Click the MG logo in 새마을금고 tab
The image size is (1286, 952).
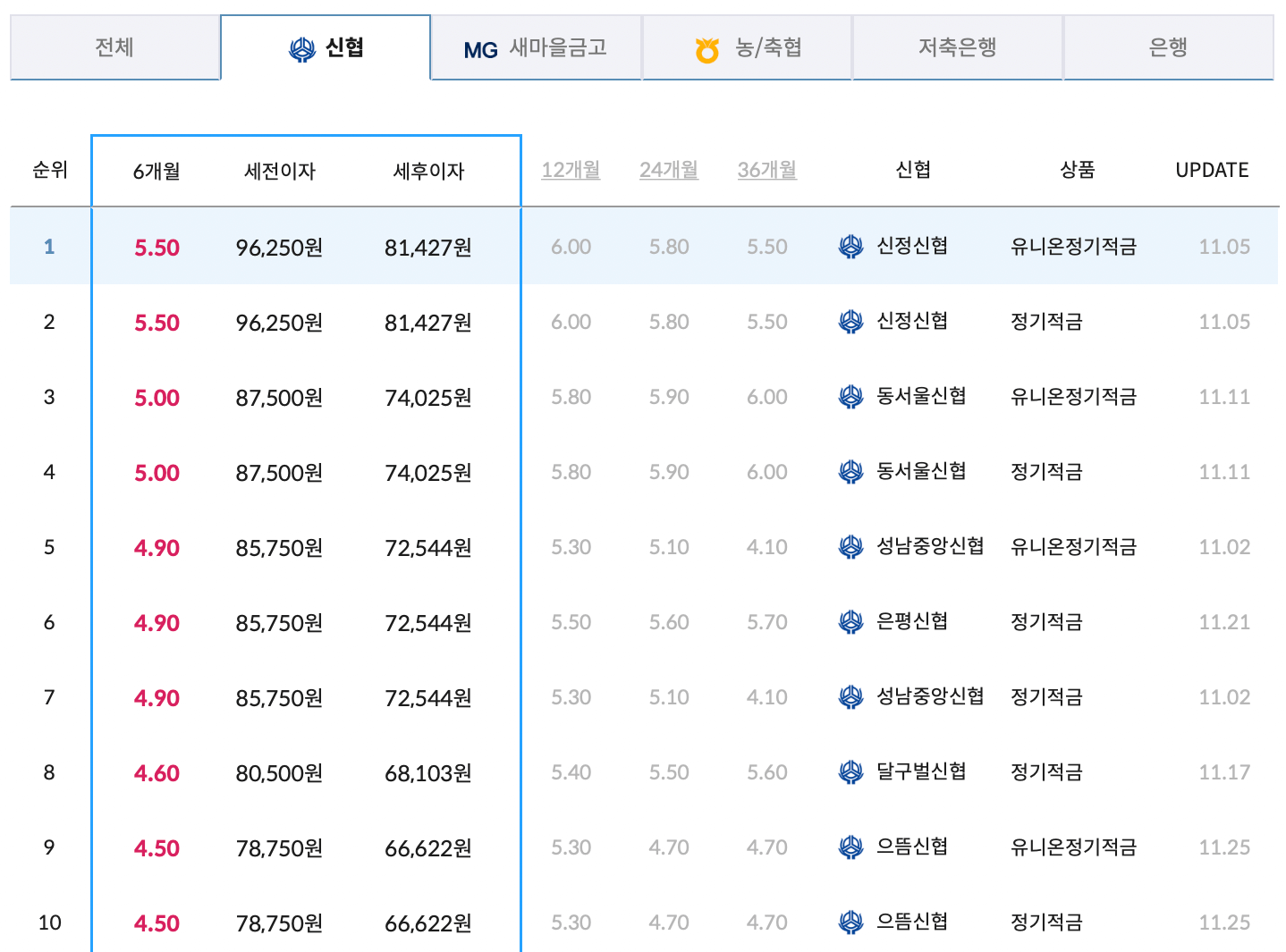pos(480,50)
